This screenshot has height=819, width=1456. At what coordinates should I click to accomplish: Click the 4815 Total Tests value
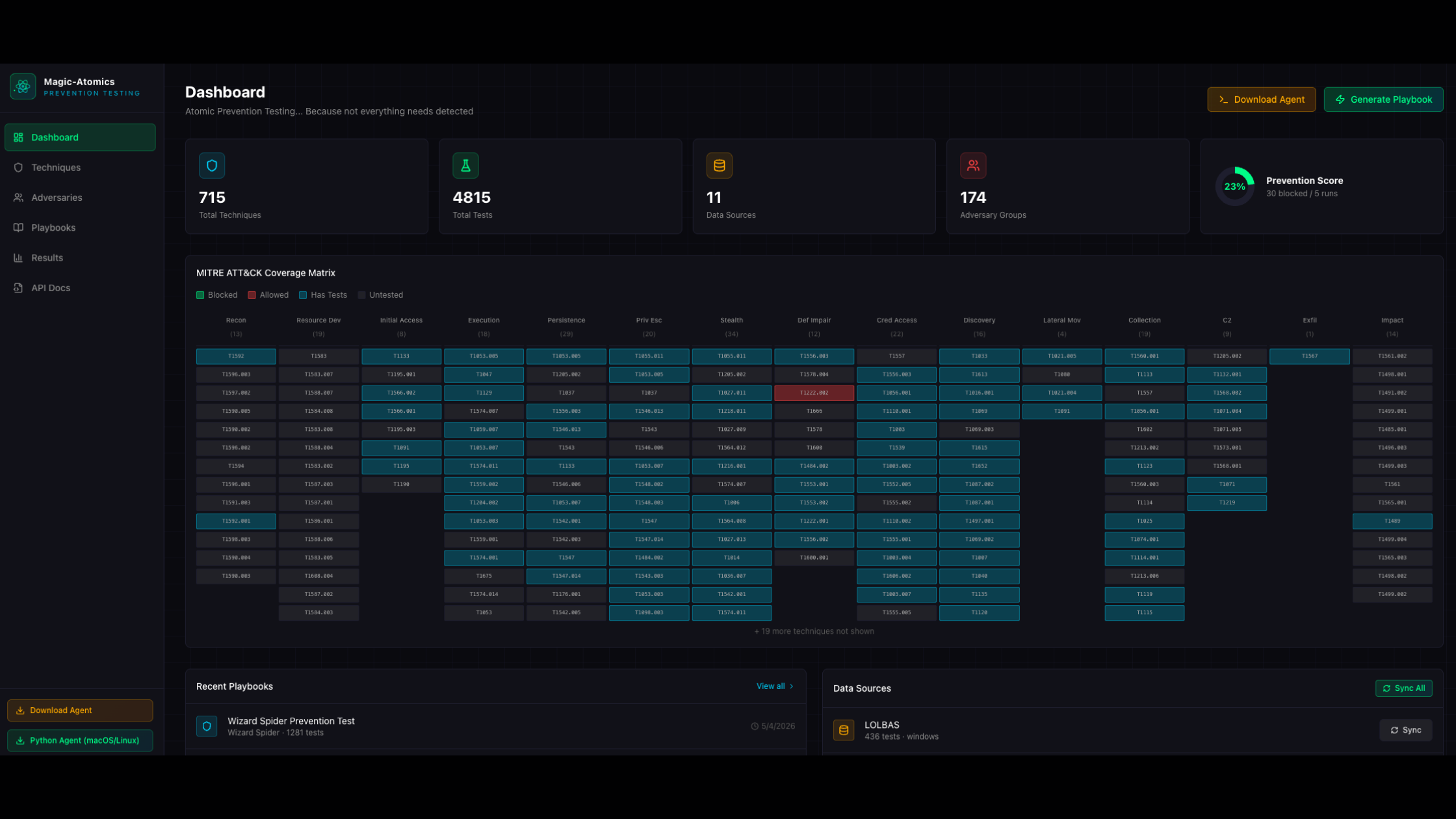[471, 198]
